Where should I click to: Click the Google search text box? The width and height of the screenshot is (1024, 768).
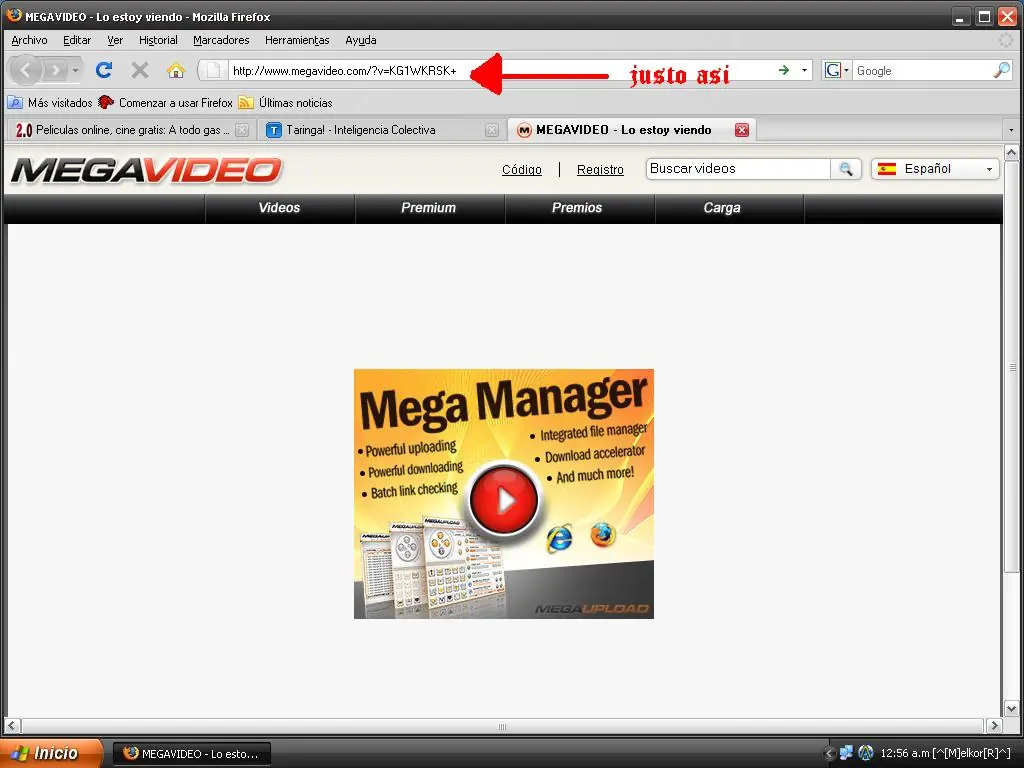coord(921,71)
